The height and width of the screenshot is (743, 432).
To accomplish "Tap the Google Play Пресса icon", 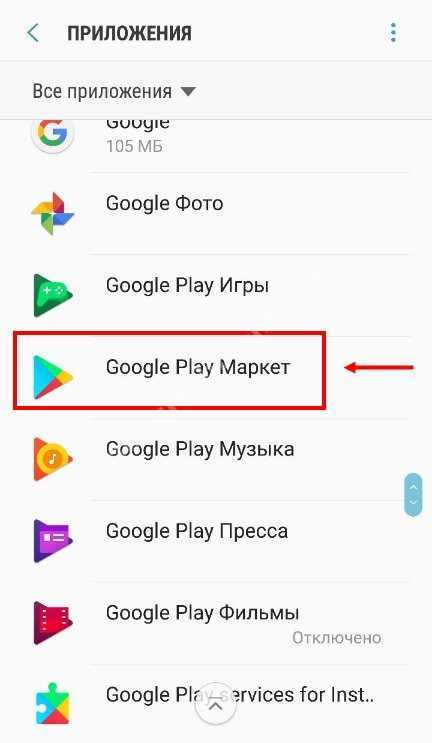I will pyautogui.click(x=53, y=541).
